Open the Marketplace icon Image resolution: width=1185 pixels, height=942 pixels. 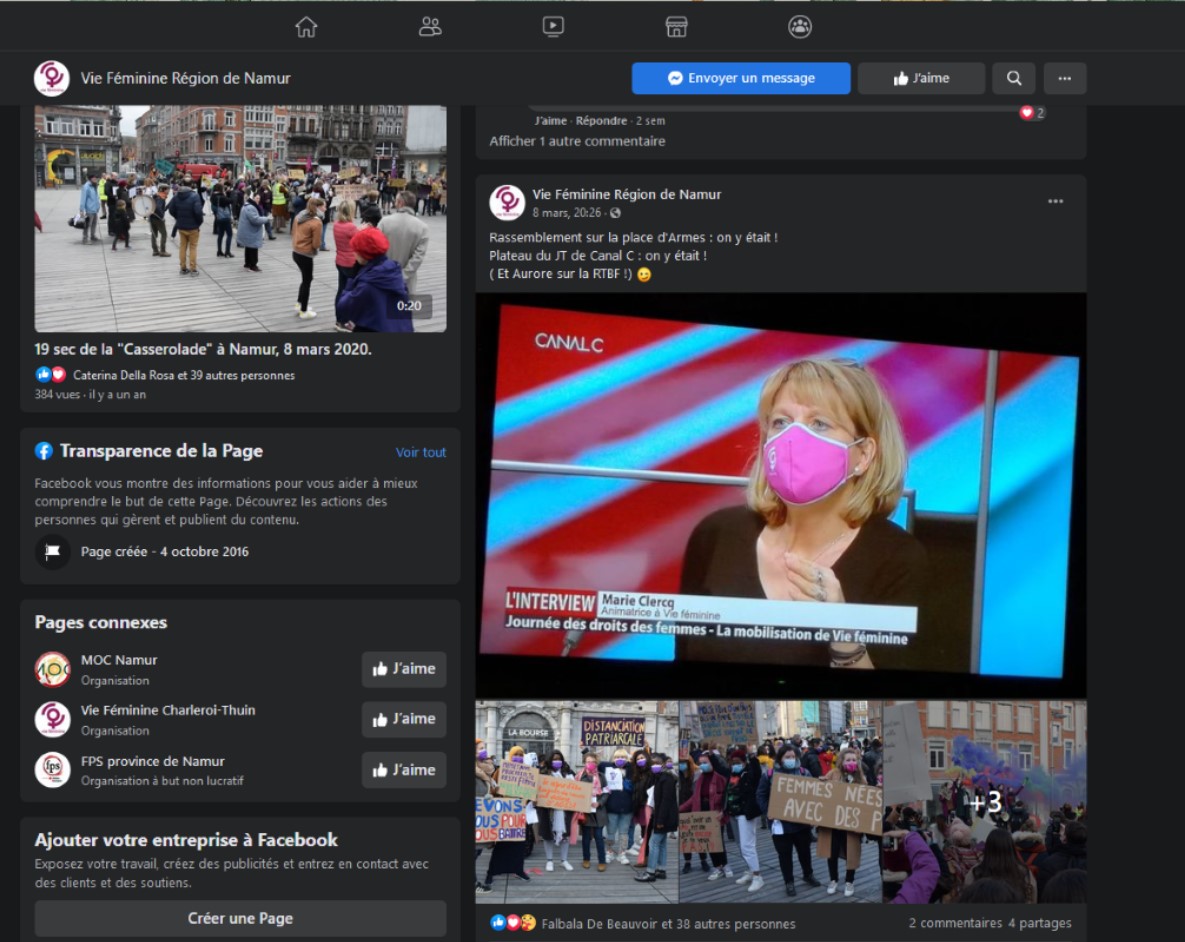677,27
